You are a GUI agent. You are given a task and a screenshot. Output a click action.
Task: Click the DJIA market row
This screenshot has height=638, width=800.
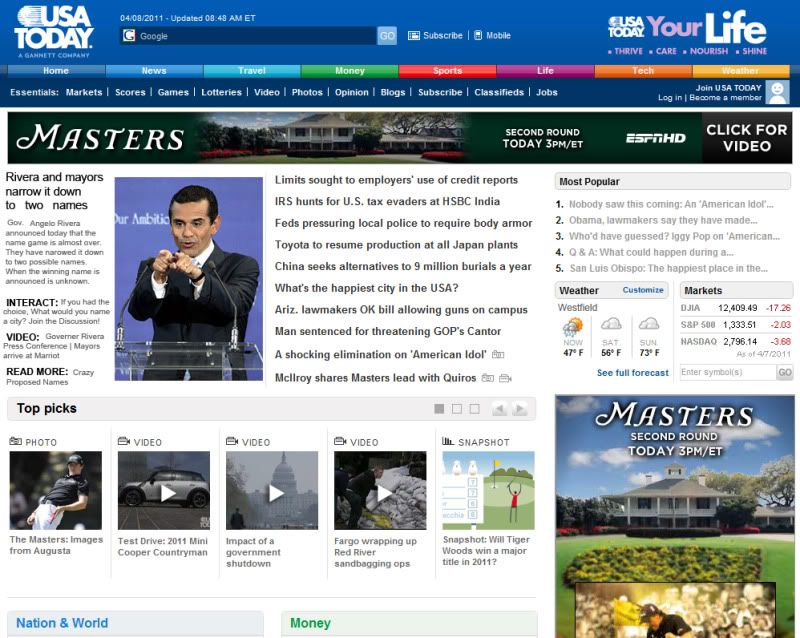click(x=736, y=308)
